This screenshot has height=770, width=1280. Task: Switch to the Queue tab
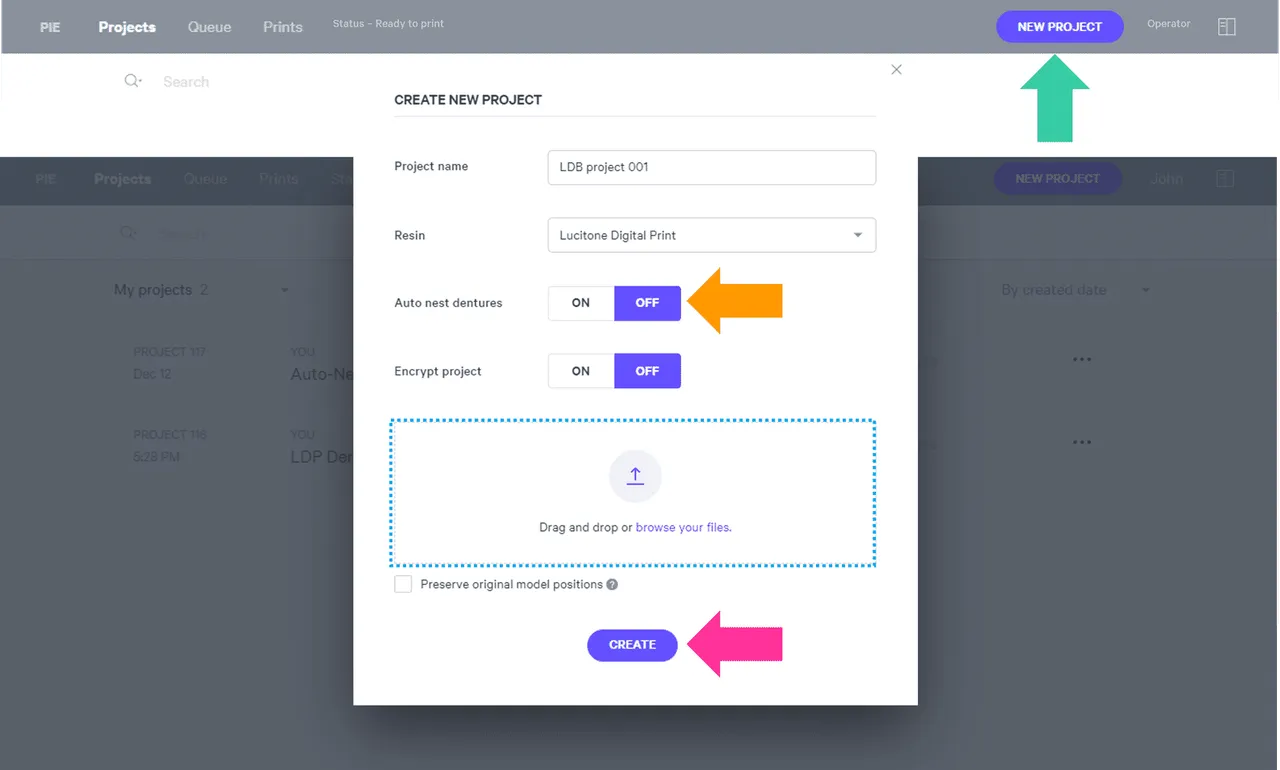tap(209, 27)
